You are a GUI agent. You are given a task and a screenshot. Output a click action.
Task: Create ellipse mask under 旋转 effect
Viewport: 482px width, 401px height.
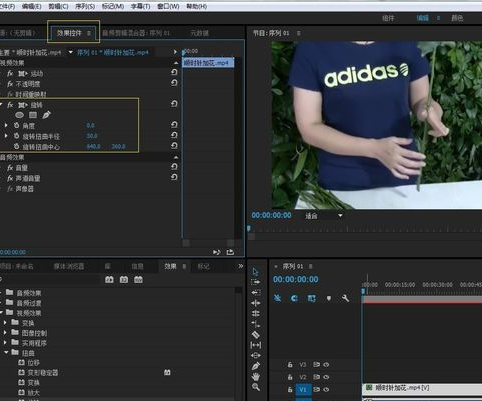click(x=20, y=115)
